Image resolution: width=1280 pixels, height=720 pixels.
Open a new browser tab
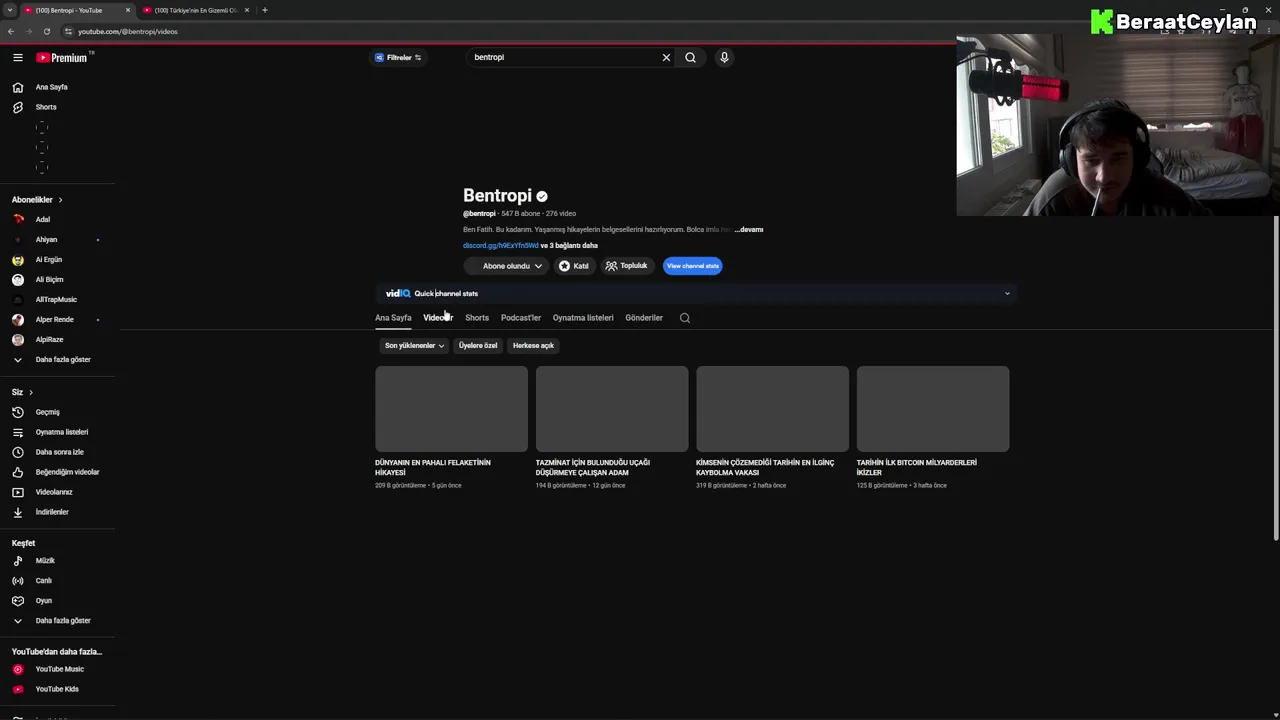pyautogui.click(x=265, y=10)
